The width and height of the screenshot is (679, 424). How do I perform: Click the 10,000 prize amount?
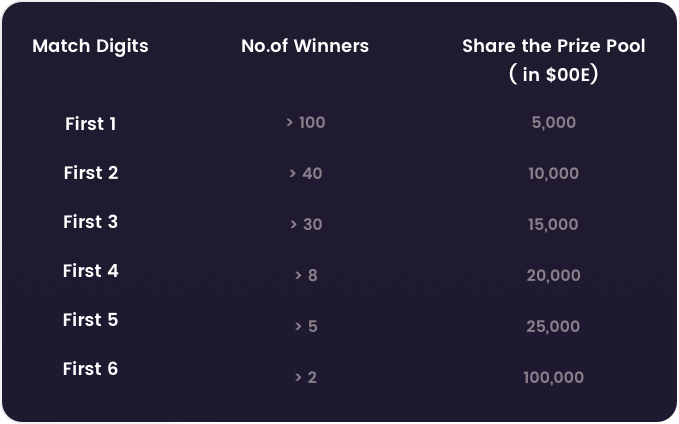click(x=554, y=174)
